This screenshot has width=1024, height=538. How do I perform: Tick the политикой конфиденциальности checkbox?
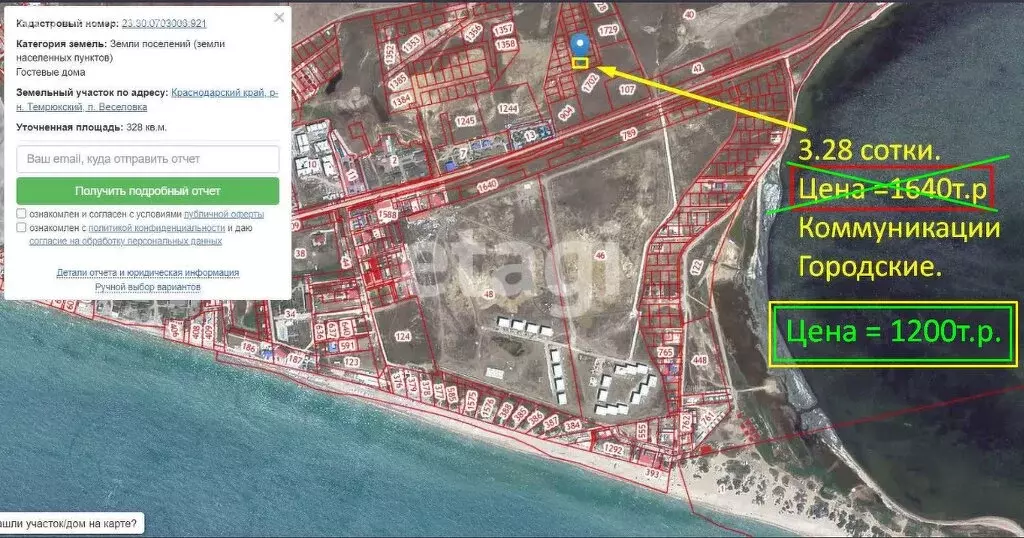tap(21, 228)
